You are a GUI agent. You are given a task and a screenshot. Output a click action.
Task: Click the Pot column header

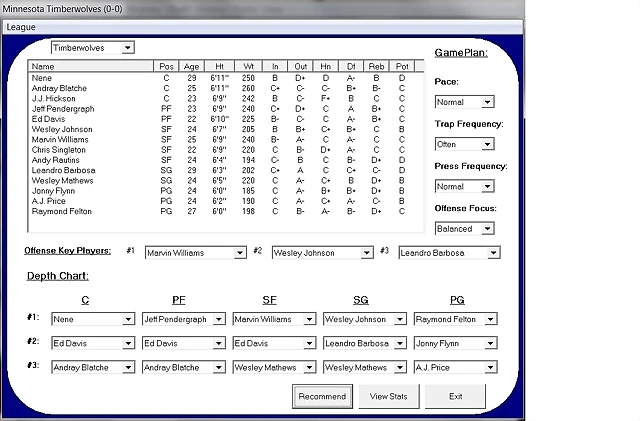pyautogui.click(x=402, y=66)
